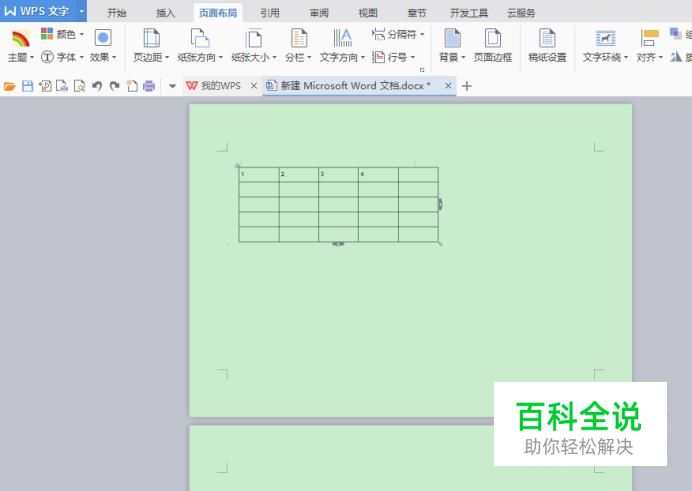Add a new document tab with plus button
692x491 pixels.
click(x=466, y=86)
